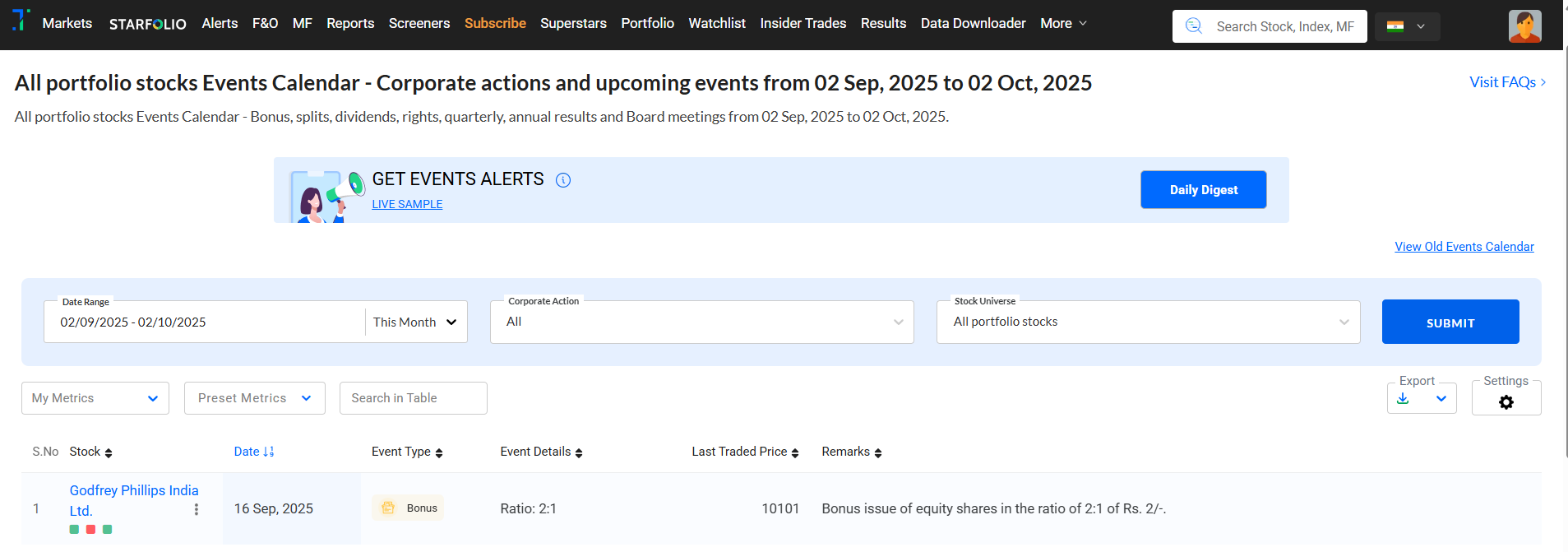Click the 16 Sep, 2025 date cell
This screenshot has width=1568, height=552.
click(x=274, y=508)
